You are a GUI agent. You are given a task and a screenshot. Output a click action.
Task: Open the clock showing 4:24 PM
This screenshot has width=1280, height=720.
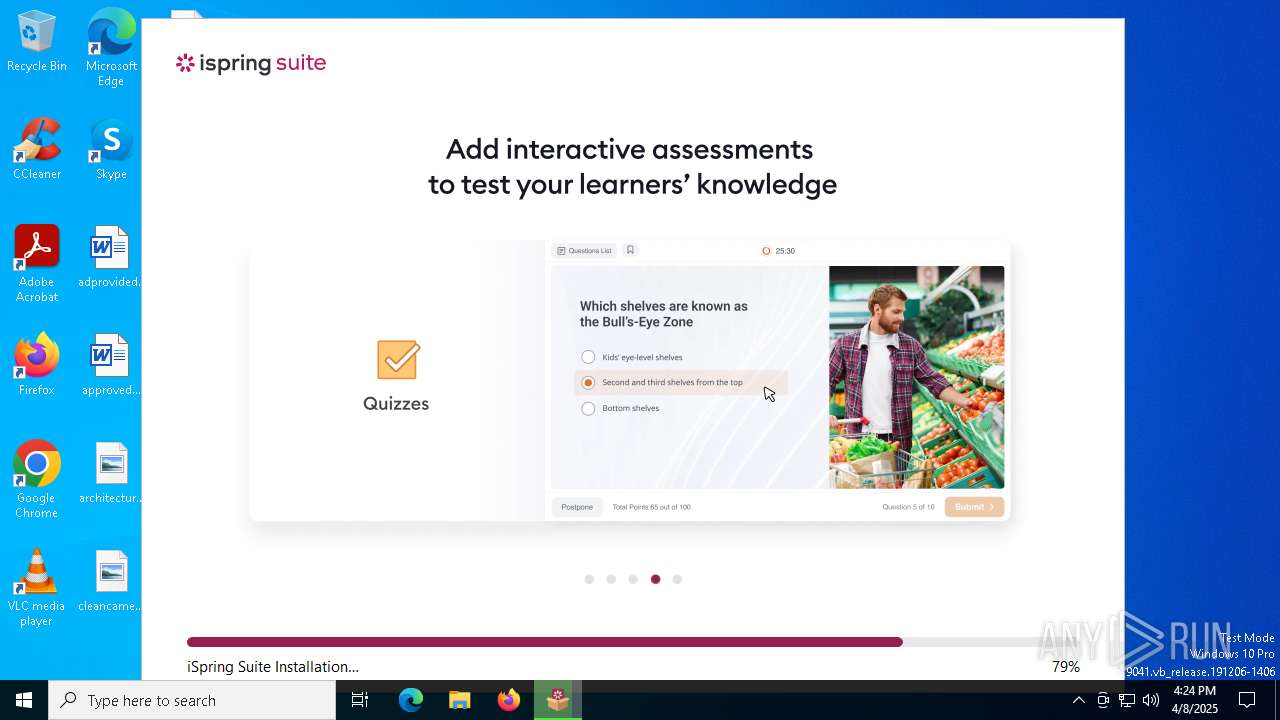click(x=1194, y=700)
